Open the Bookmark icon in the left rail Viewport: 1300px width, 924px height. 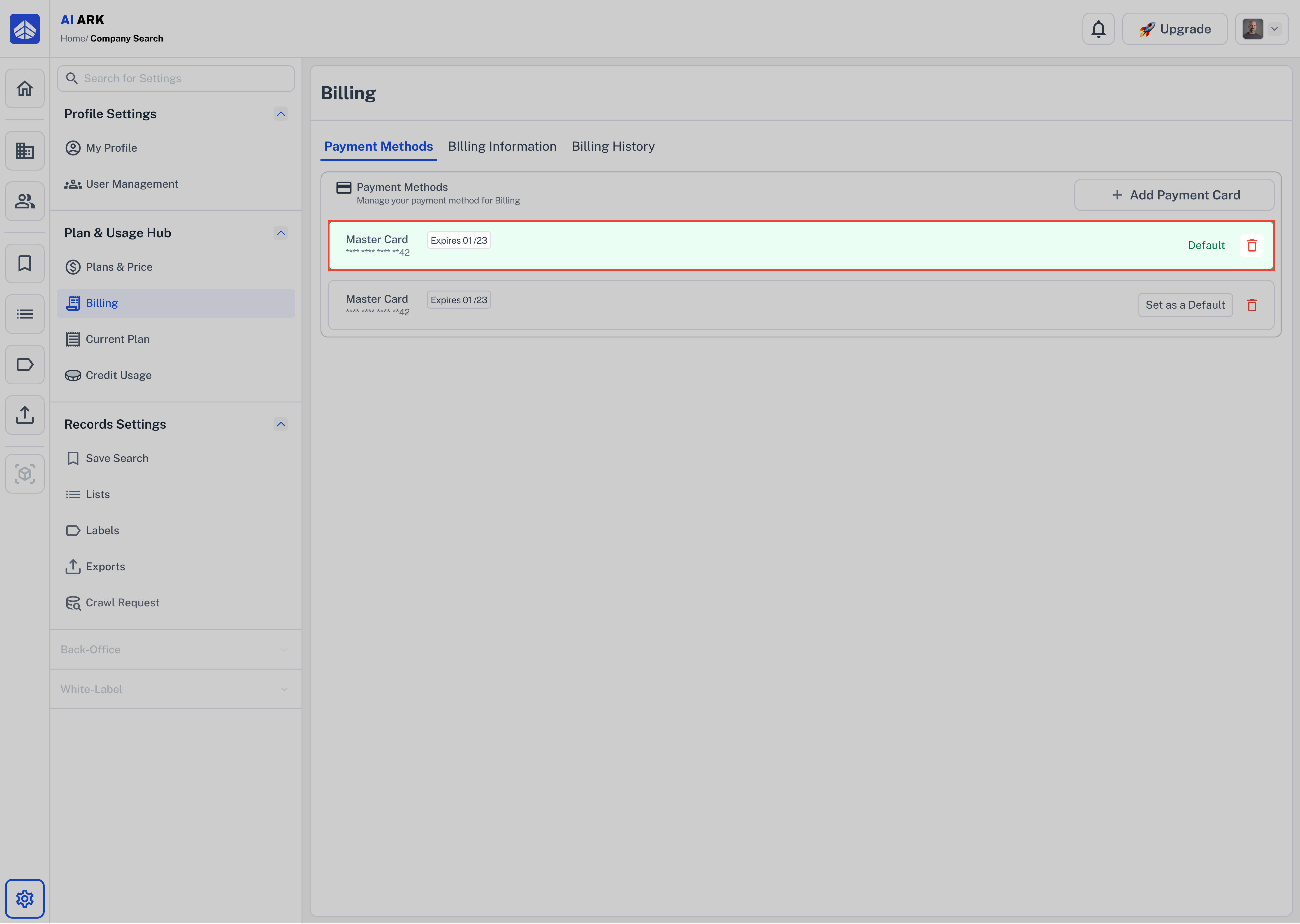click(24, 263)
